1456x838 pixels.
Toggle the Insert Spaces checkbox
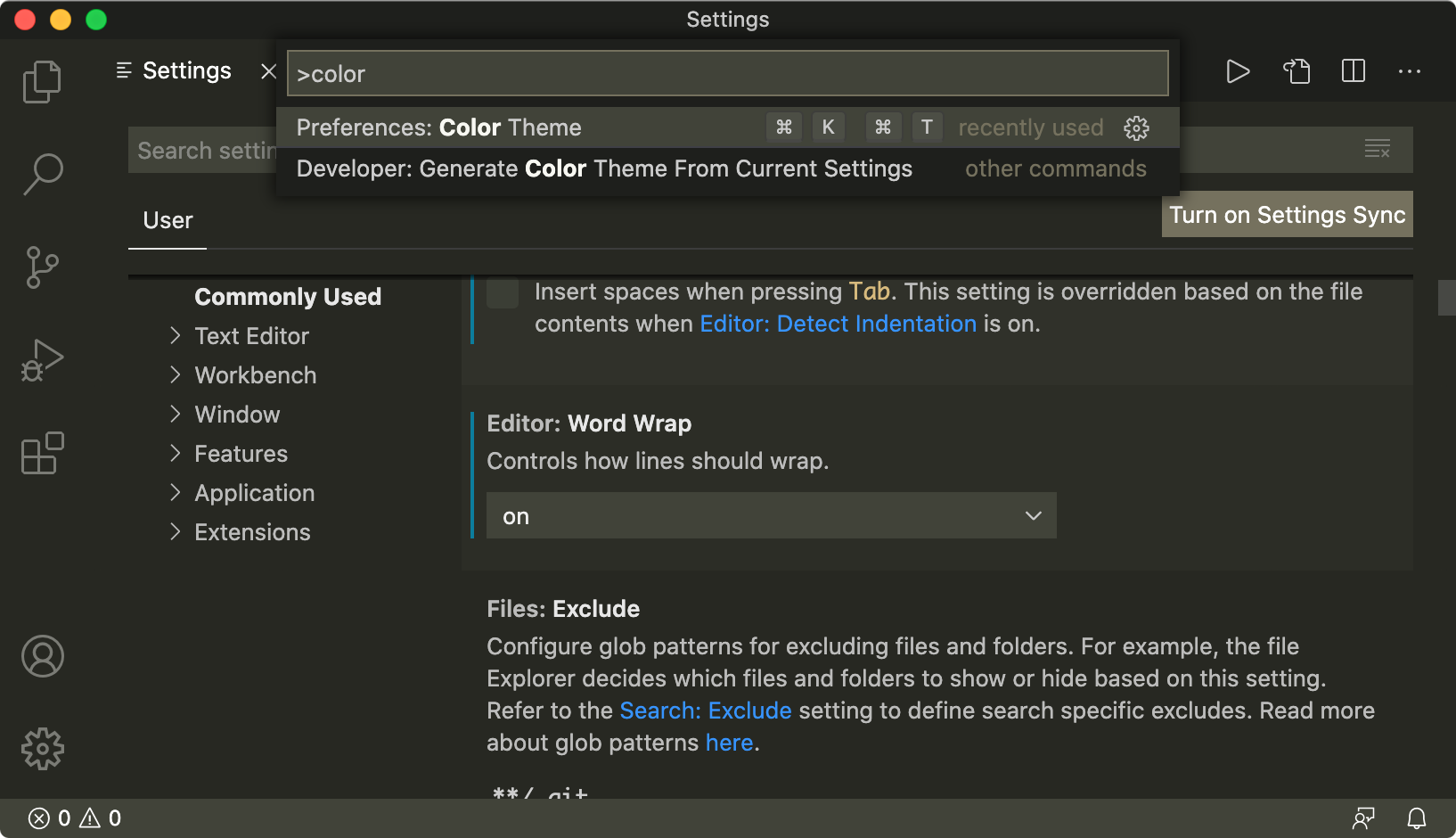tap(503, 293)
